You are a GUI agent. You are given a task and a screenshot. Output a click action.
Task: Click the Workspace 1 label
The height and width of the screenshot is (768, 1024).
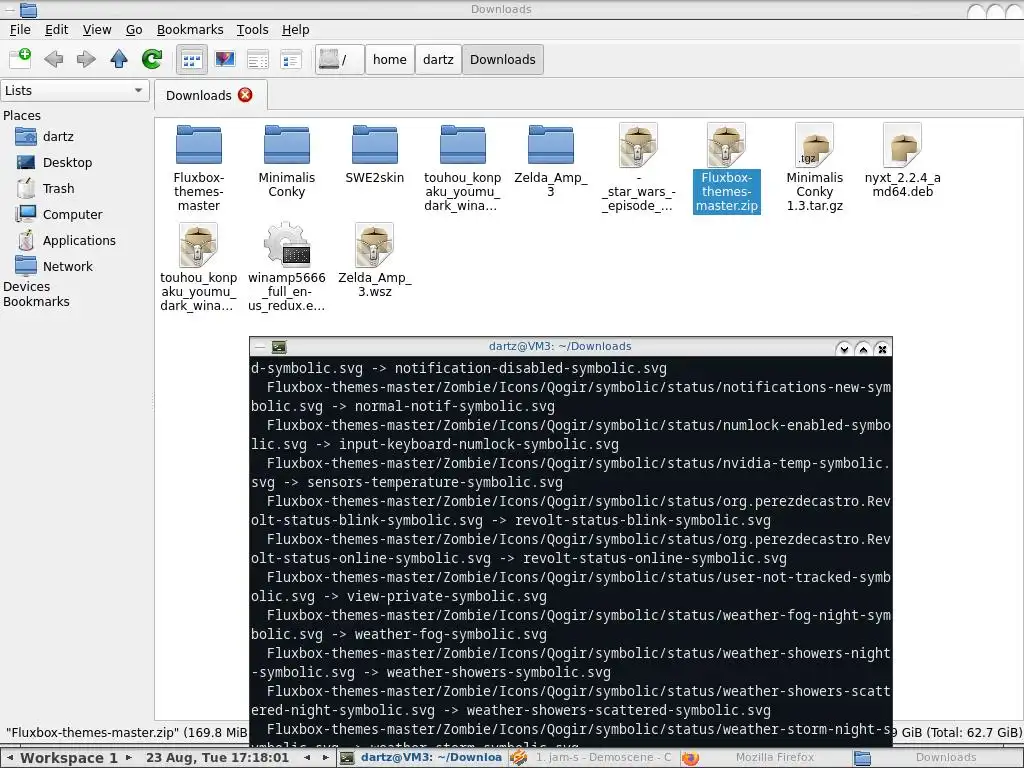coord(69,758)
